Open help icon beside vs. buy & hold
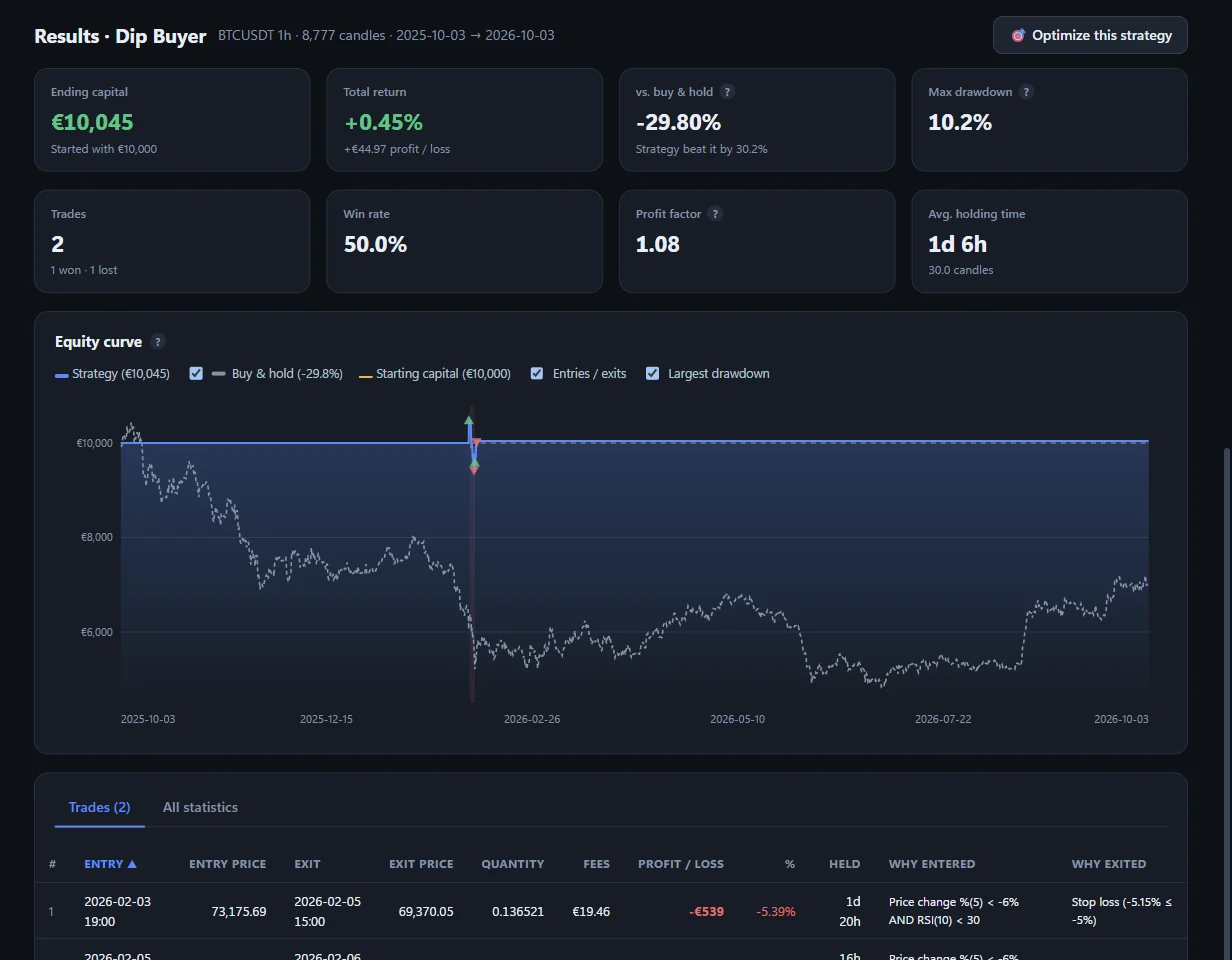The width and height of the screenshot is (1232, 960). pos(727,92)
